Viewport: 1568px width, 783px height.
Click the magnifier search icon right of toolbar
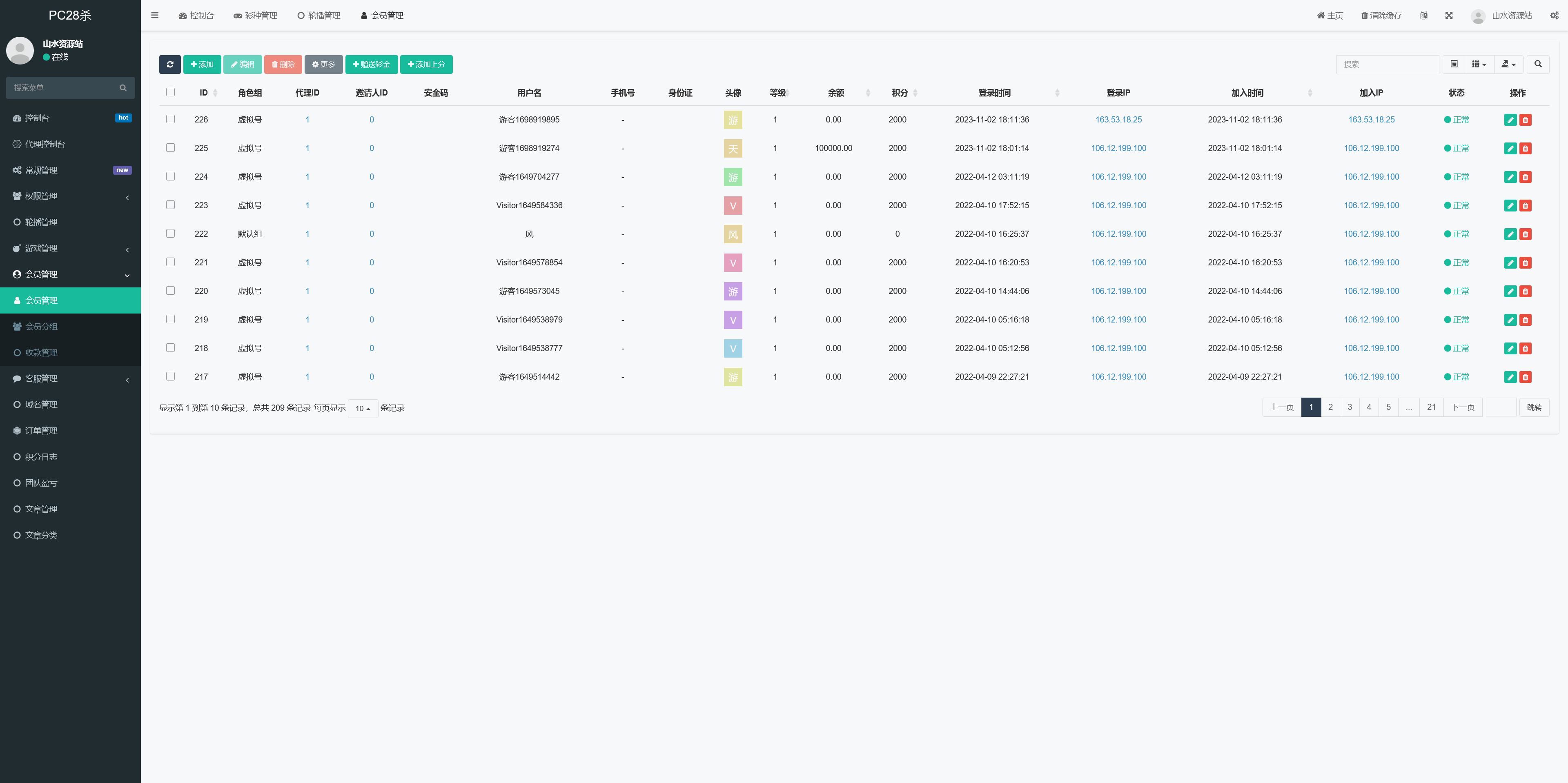[x=1537, y=65]
